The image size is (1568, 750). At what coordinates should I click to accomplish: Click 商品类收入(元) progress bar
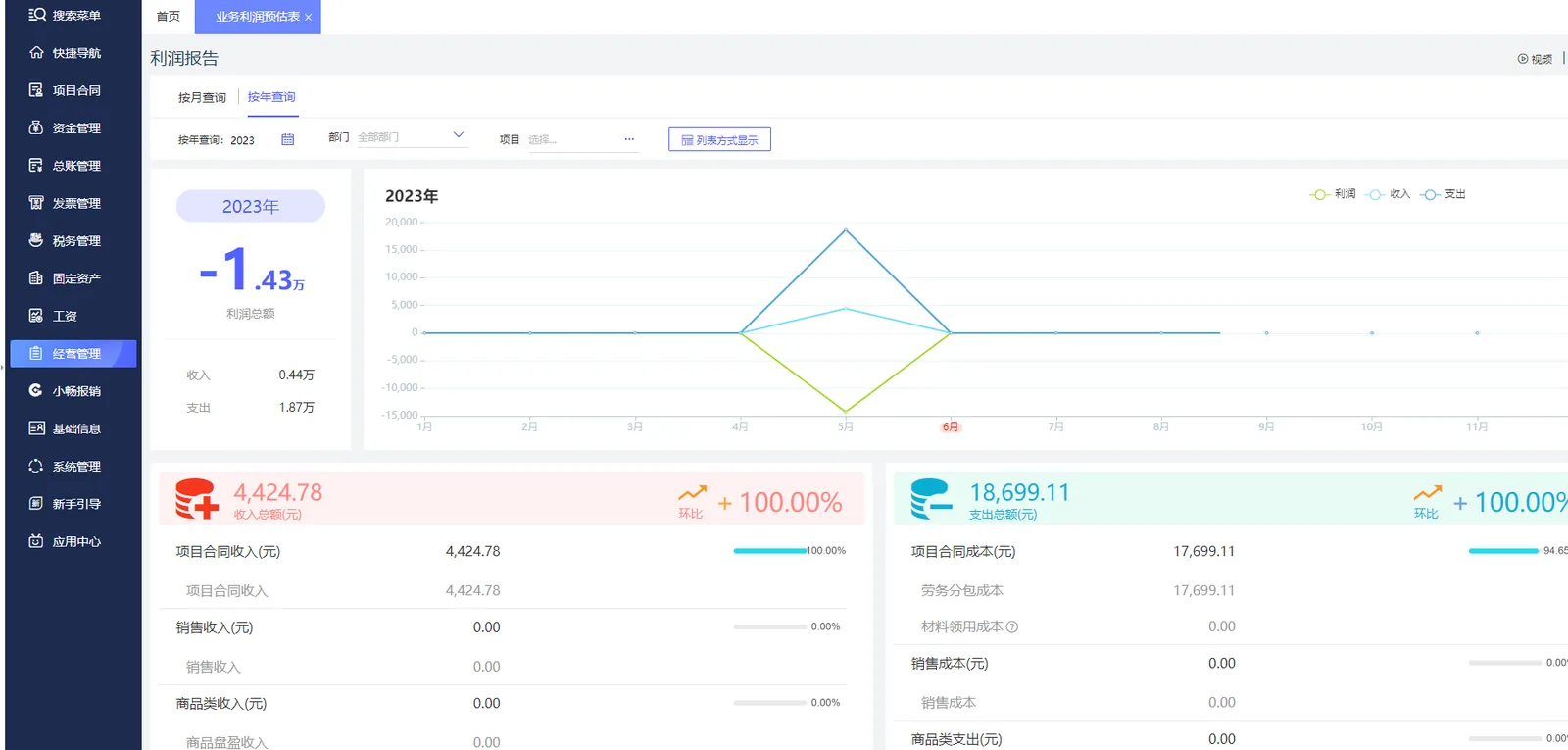pyautogui.click(x=770, y=703)
